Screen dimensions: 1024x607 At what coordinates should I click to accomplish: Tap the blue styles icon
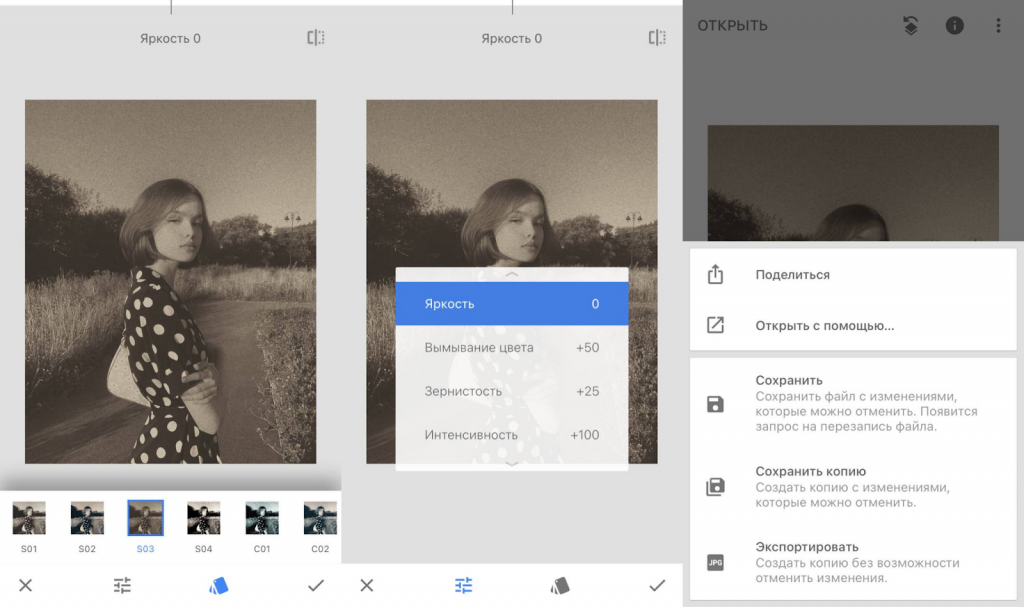point(219,586)
